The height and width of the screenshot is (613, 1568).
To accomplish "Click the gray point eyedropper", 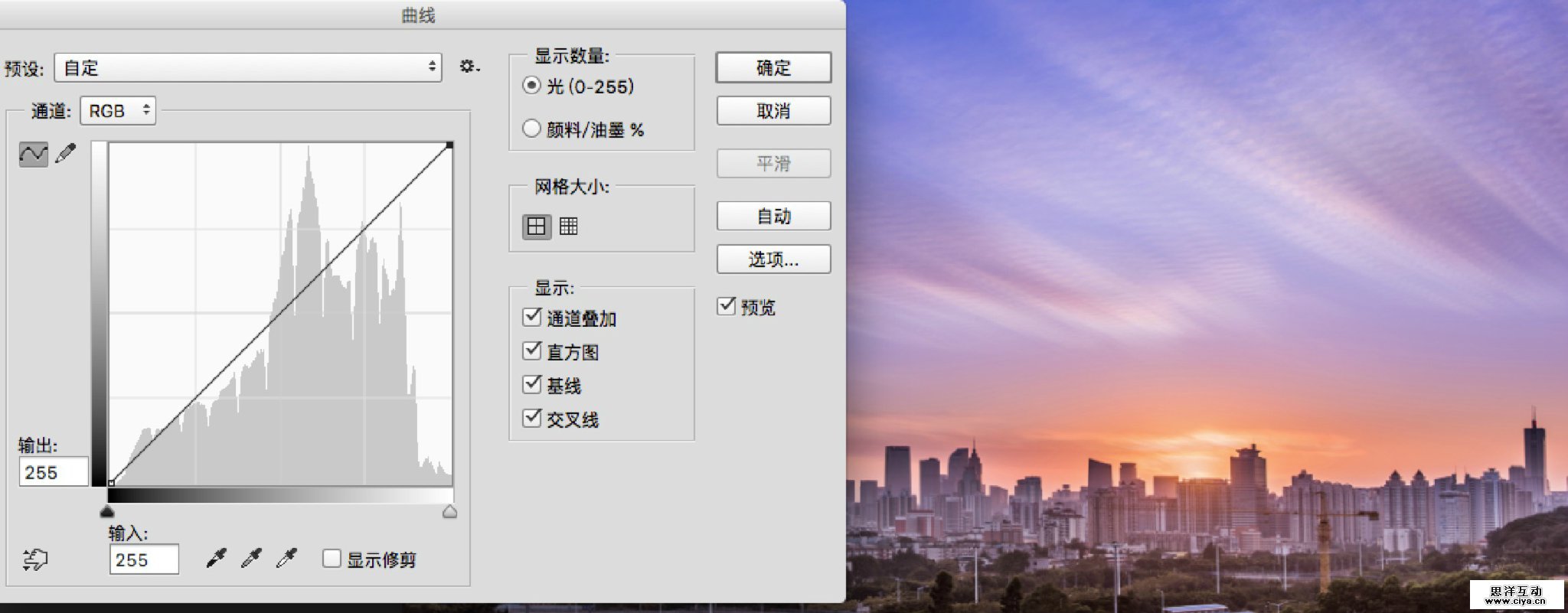I will point(251,559).
